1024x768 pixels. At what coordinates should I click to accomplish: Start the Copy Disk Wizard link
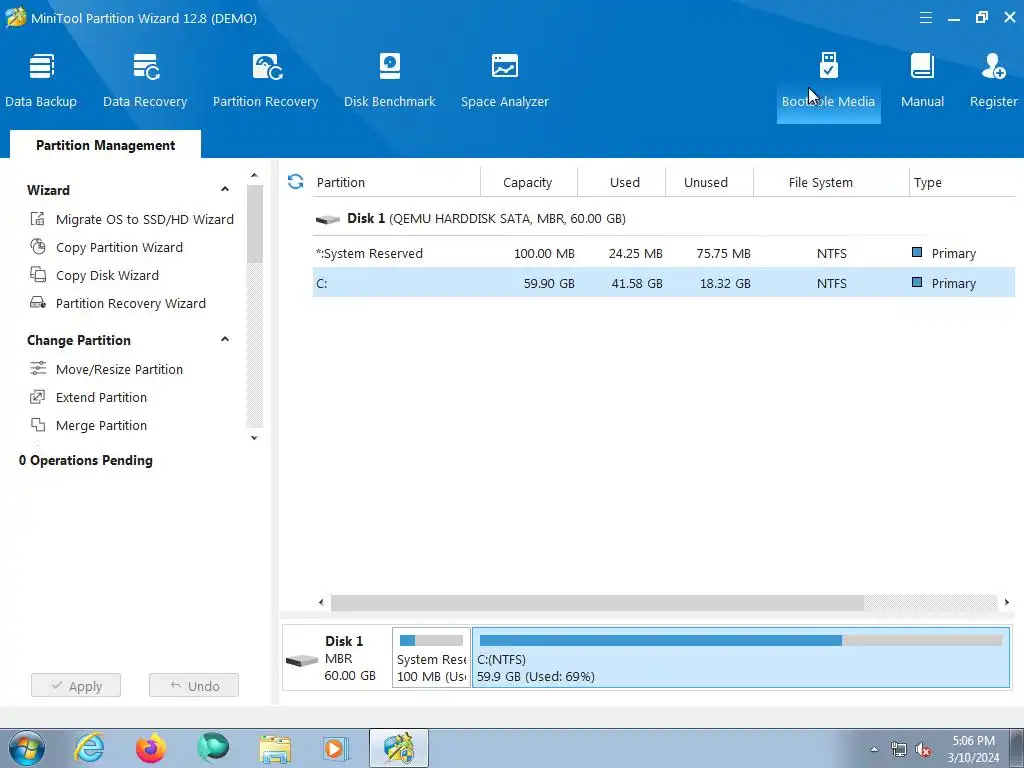(107, 276)
